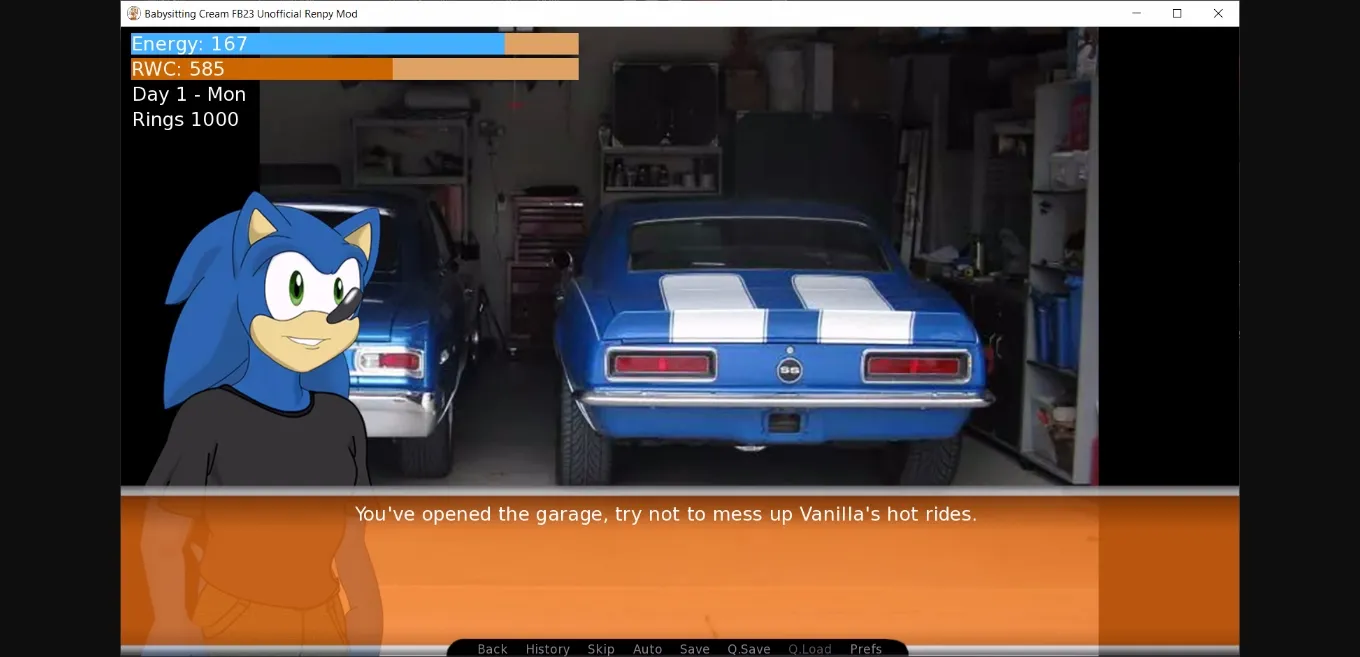Click the greyed-out Q.Load button
The image size is (1360, 657).
pyautogui.click(x=809, y=649)
